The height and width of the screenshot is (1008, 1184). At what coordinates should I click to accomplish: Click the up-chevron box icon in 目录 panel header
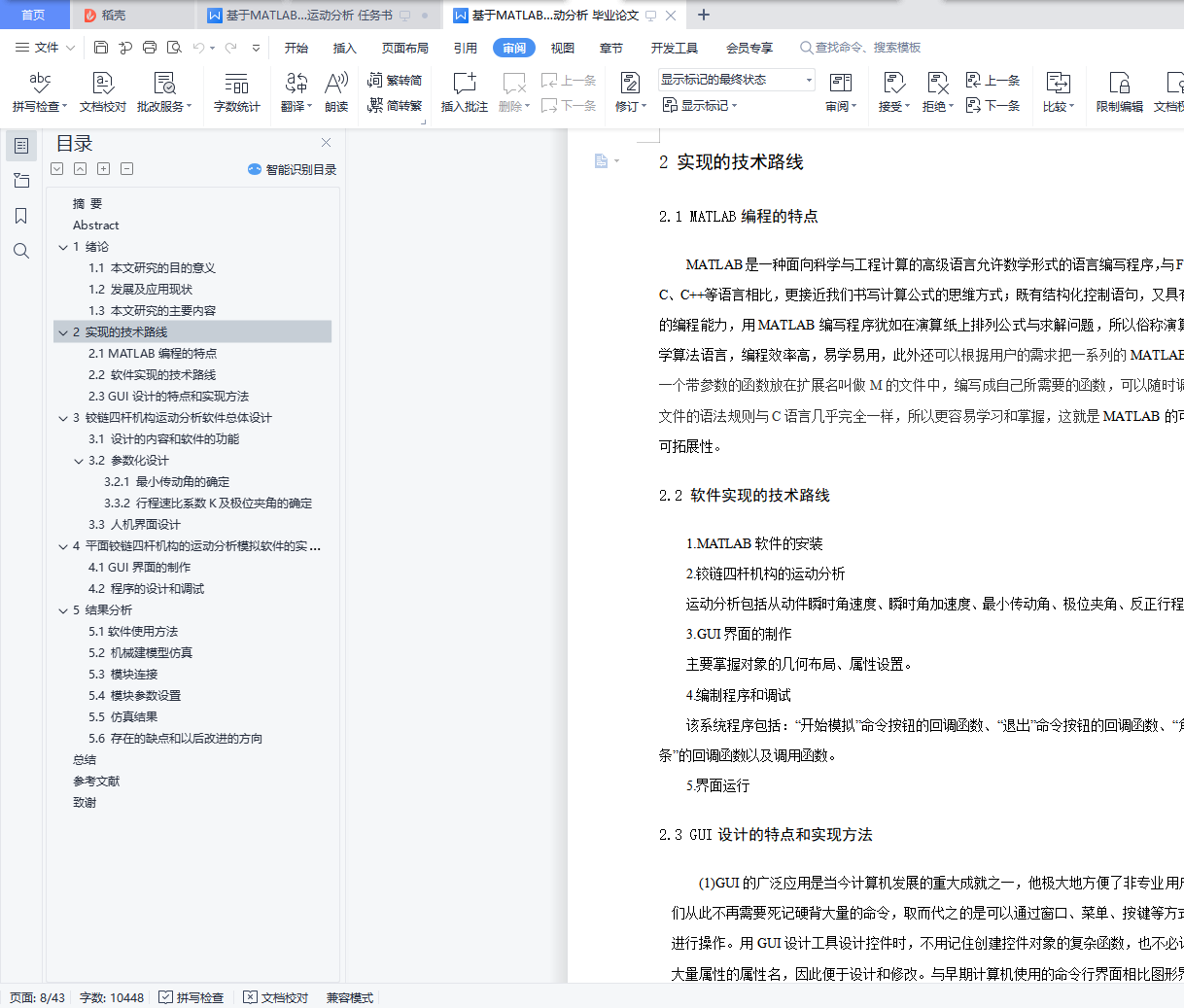point(81,169)
